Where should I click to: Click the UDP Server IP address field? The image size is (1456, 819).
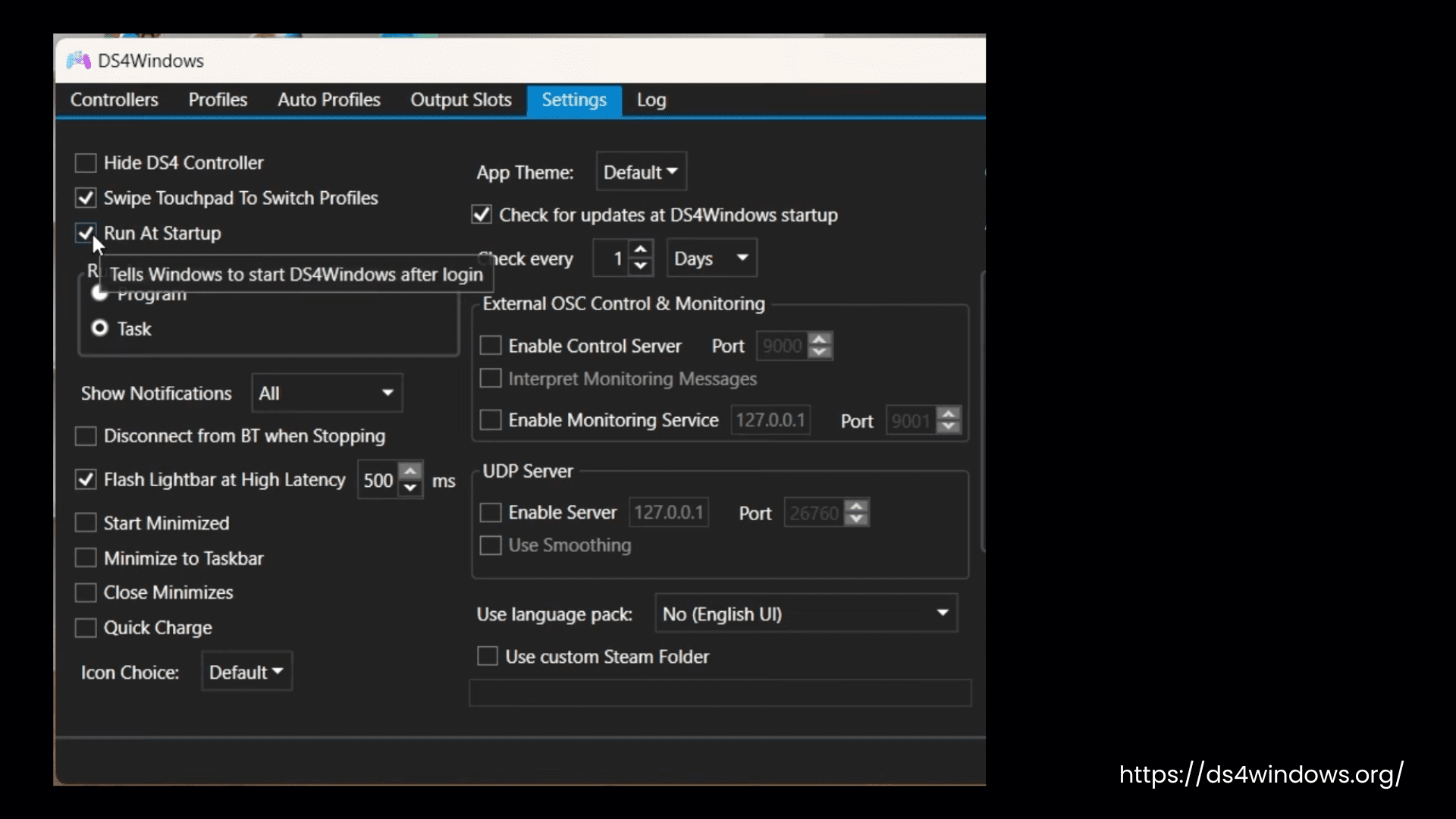pos(669,513)
